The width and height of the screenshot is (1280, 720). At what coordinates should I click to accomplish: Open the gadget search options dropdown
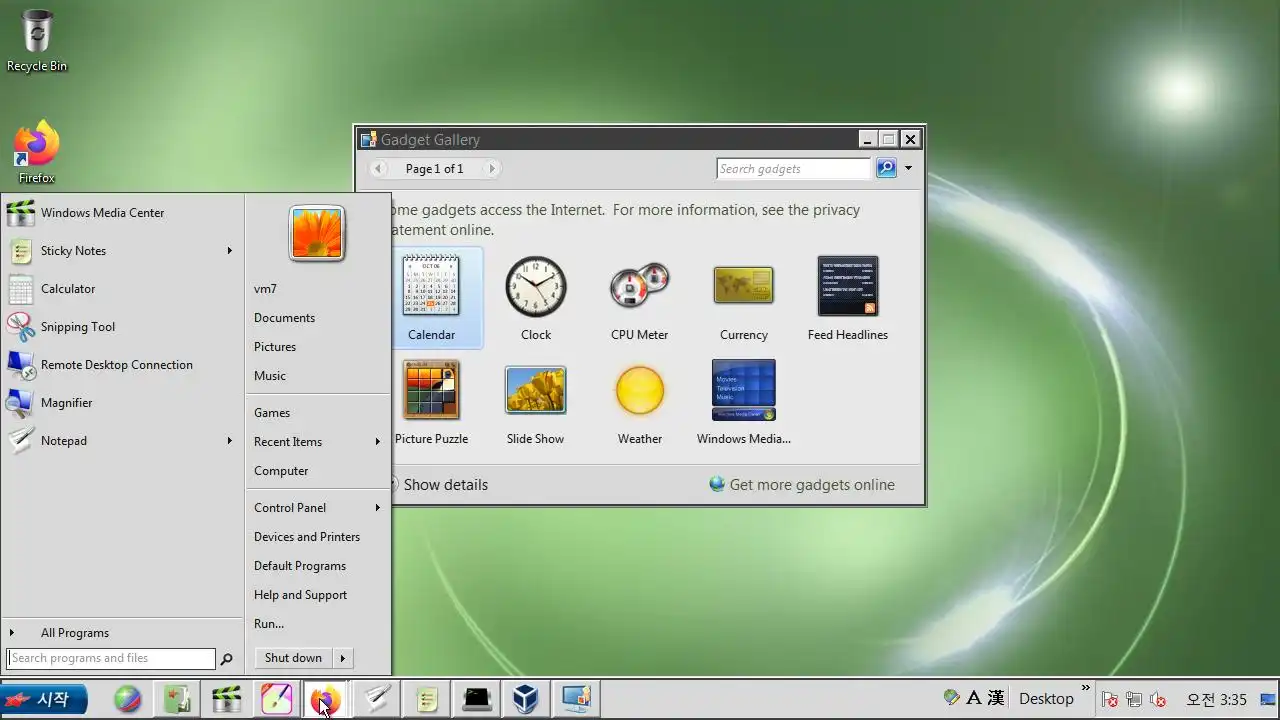coord(908,168)
